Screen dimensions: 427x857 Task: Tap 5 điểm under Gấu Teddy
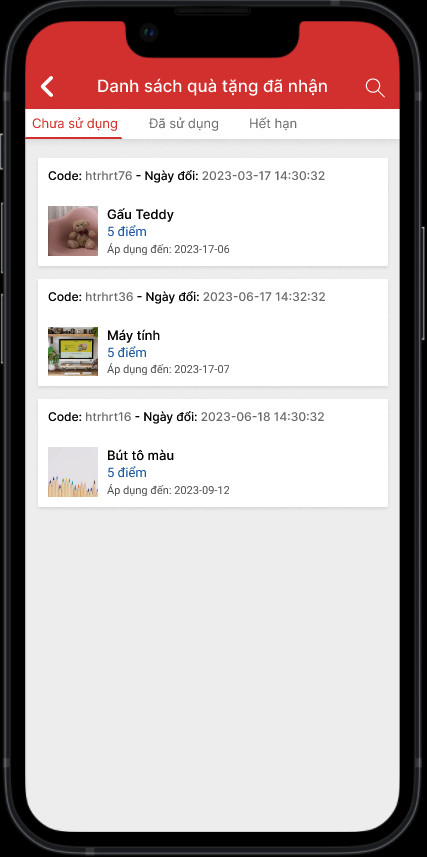(x=127, y=232)
